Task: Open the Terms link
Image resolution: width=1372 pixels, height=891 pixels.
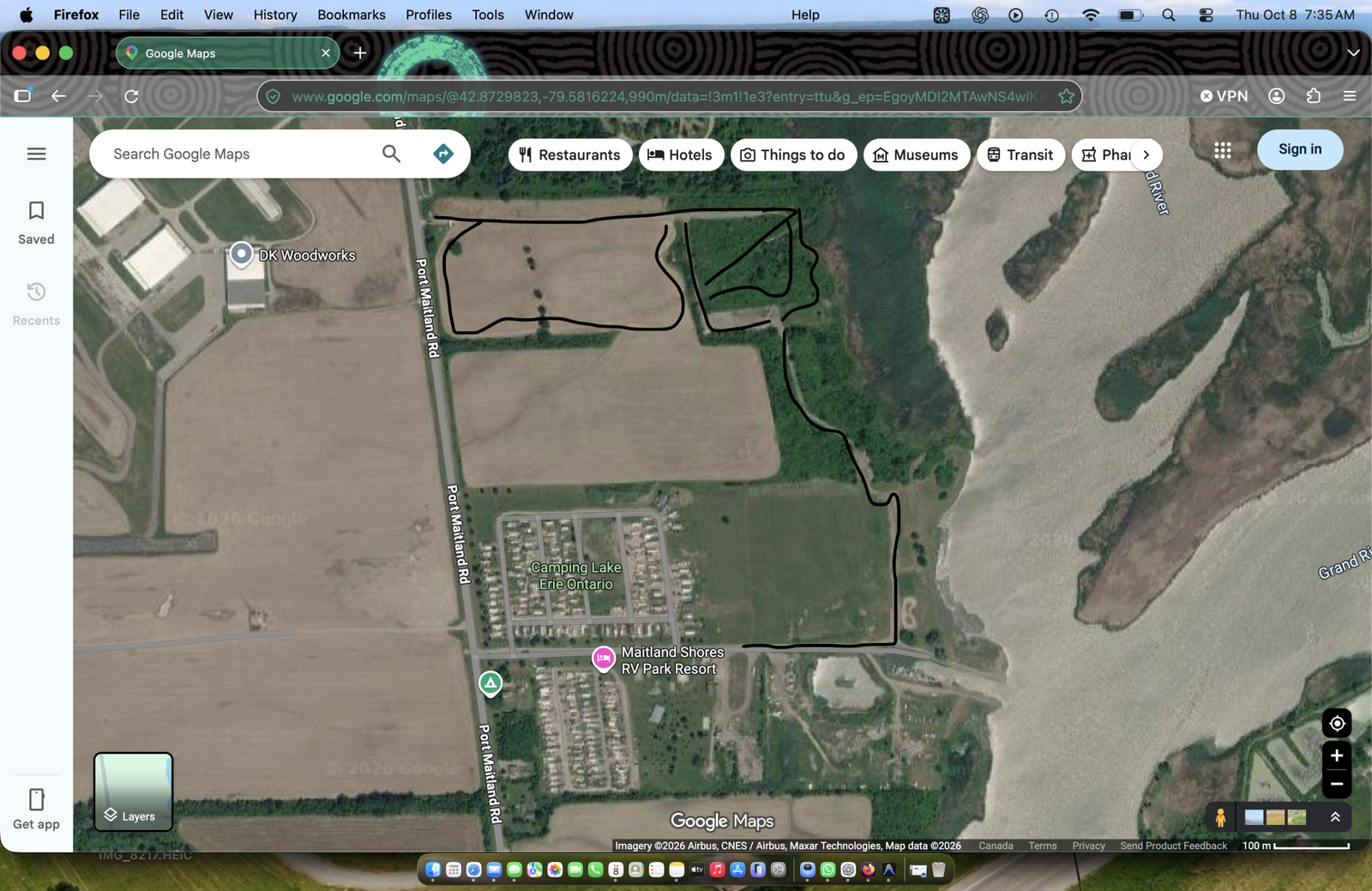Action: click(1043, 846)
